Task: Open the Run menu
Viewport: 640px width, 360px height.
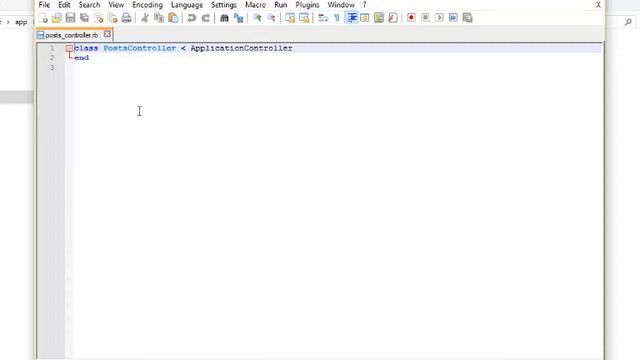Action: pyautogui.click(x=281, y=5)
